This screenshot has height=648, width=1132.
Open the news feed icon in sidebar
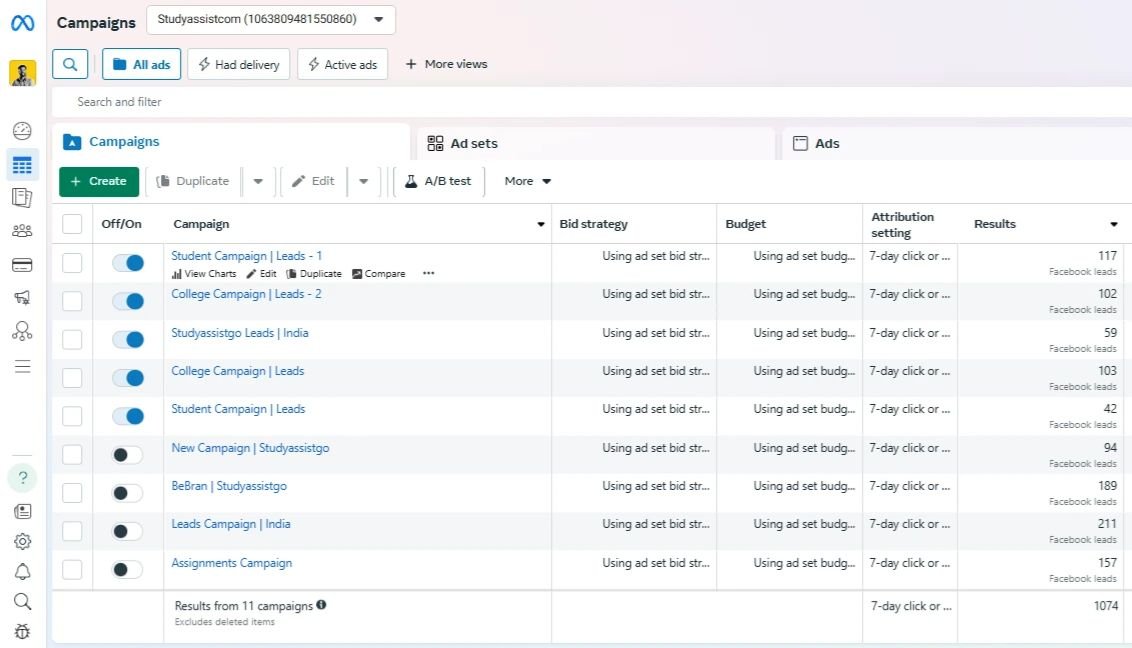22,512
